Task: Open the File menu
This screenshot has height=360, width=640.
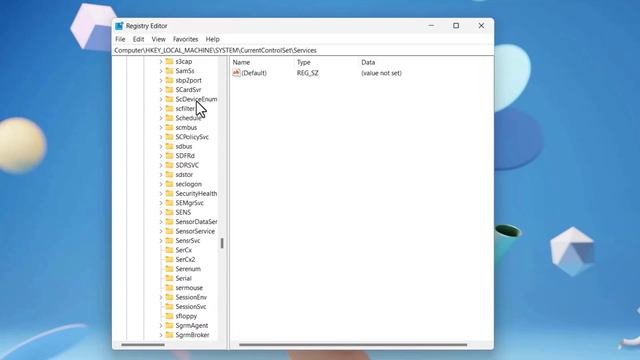Action: click(x=120, y=39)
